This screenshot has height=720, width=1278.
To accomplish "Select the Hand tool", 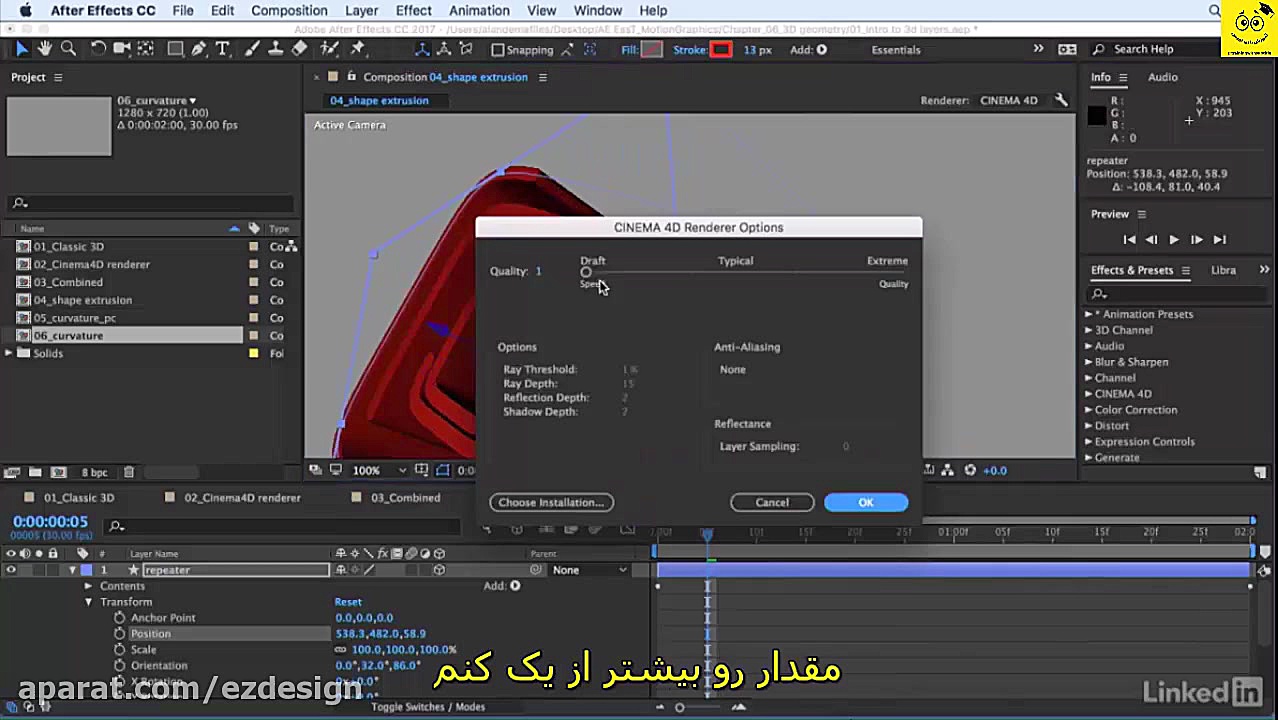I will tap(44, 48).
